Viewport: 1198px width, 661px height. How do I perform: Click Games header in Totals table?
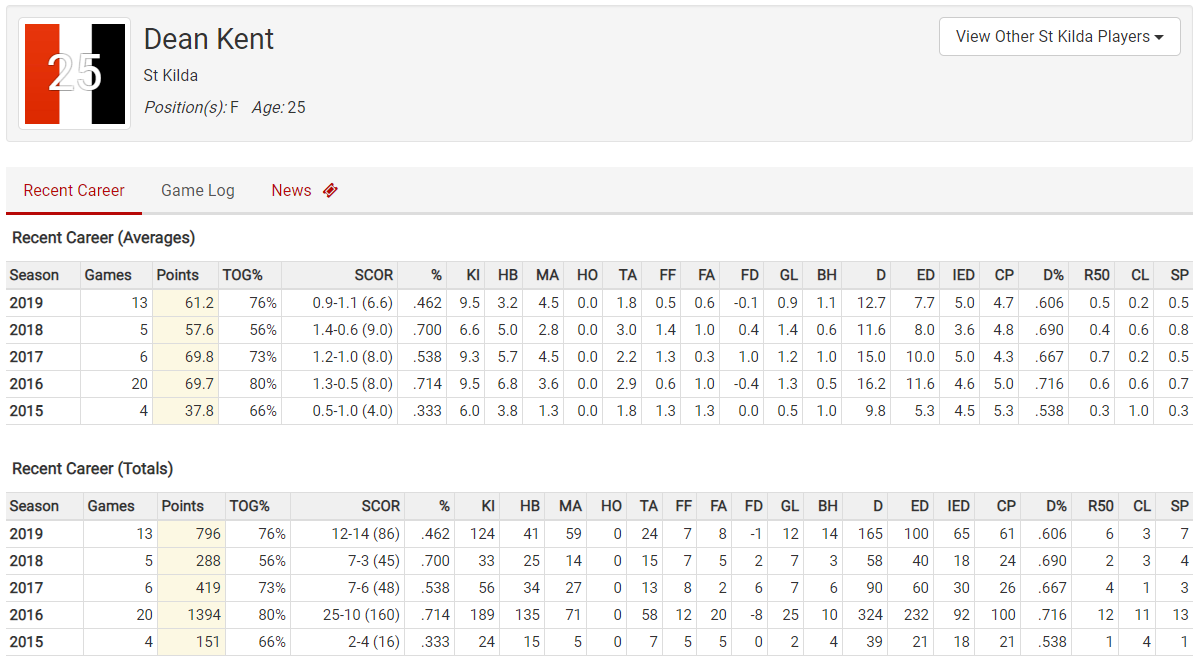[111, 506]
